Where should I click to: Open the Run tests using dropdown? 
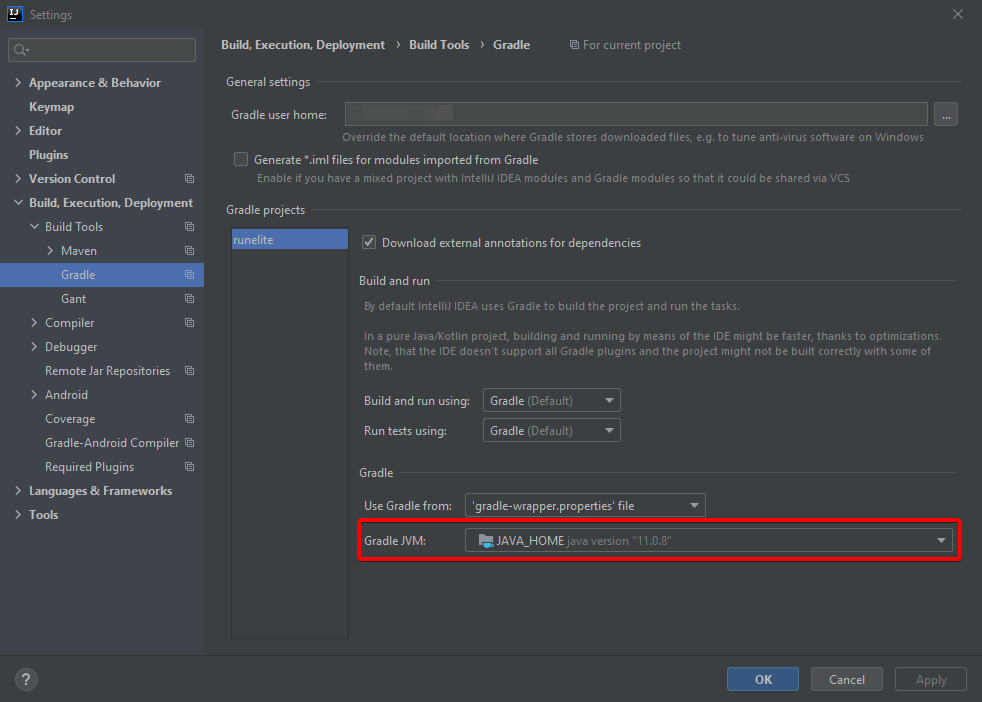(x=551, y=431)
